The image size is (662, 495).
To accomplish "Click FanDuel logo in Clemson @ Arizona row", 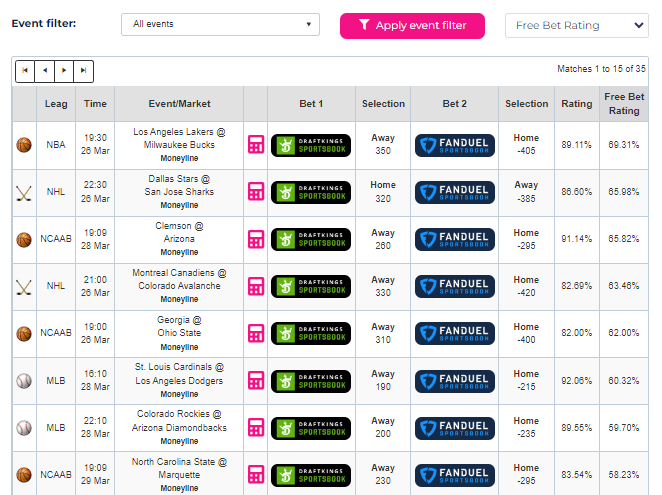I will click(455, 239).
